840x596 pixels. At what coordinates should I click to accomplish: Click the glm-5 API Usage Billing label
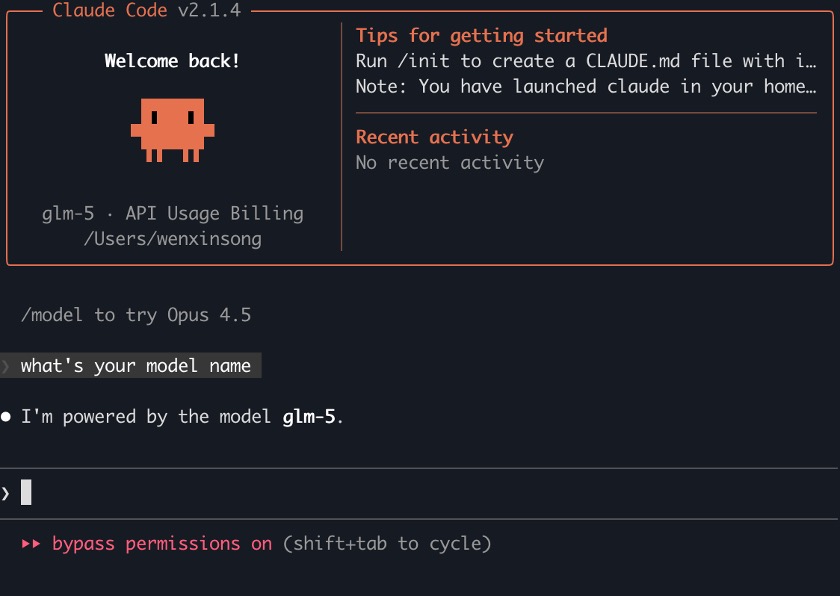pos(172,213)
